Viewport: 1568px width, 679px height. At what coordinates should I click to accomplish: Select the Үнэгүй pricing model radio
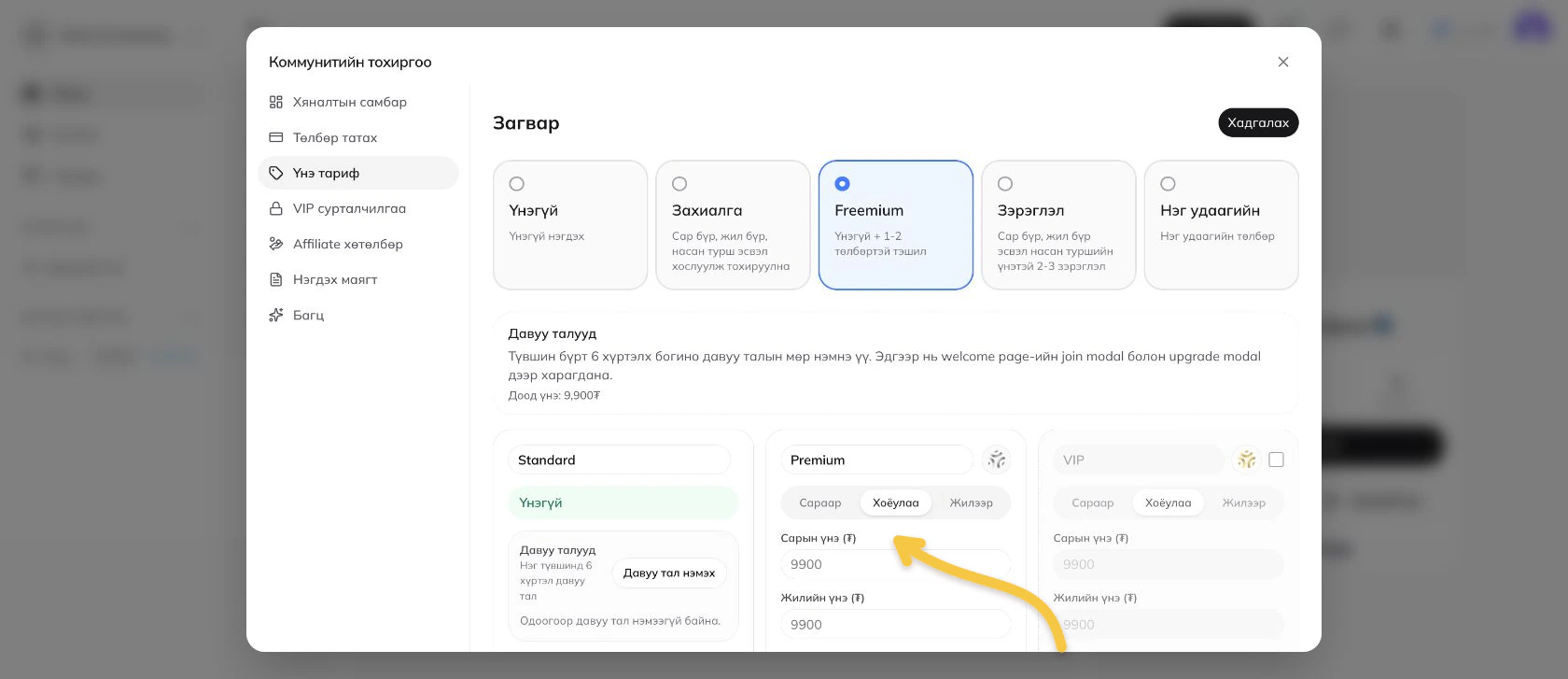pyautogui.click(x=517, y=184)
